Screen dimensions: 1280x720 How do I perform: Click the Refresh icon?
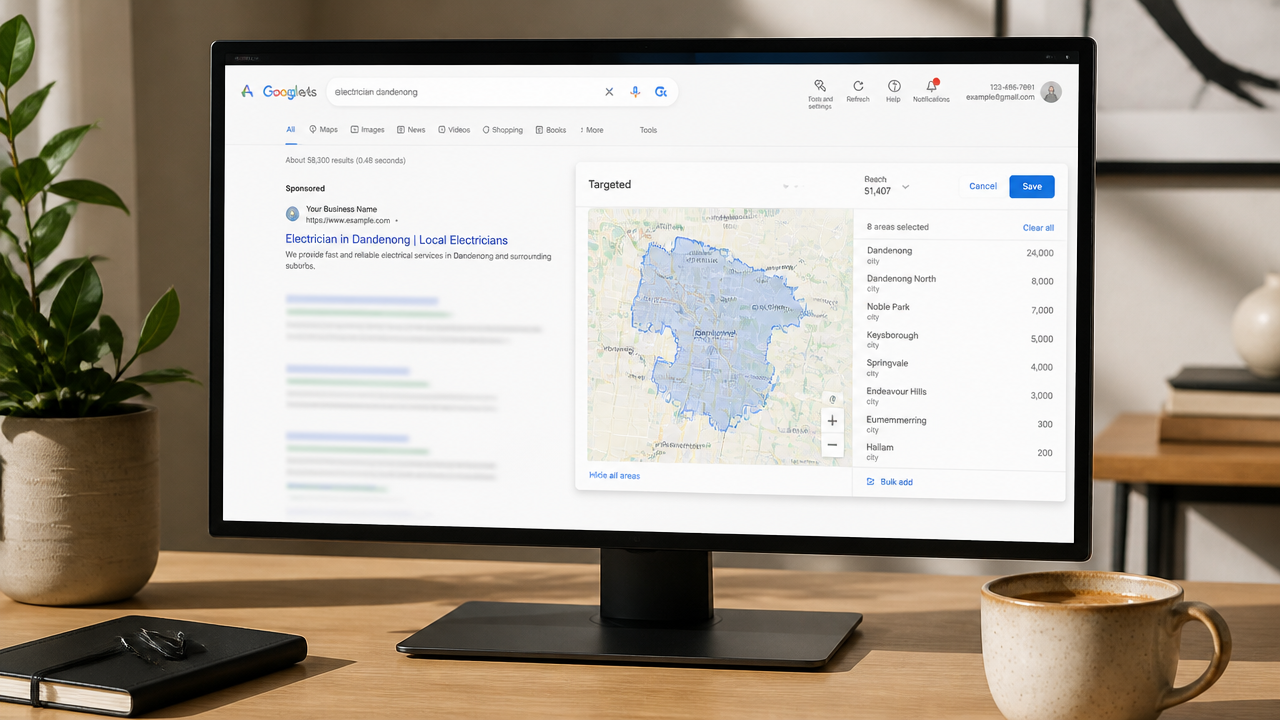(858, 91)
